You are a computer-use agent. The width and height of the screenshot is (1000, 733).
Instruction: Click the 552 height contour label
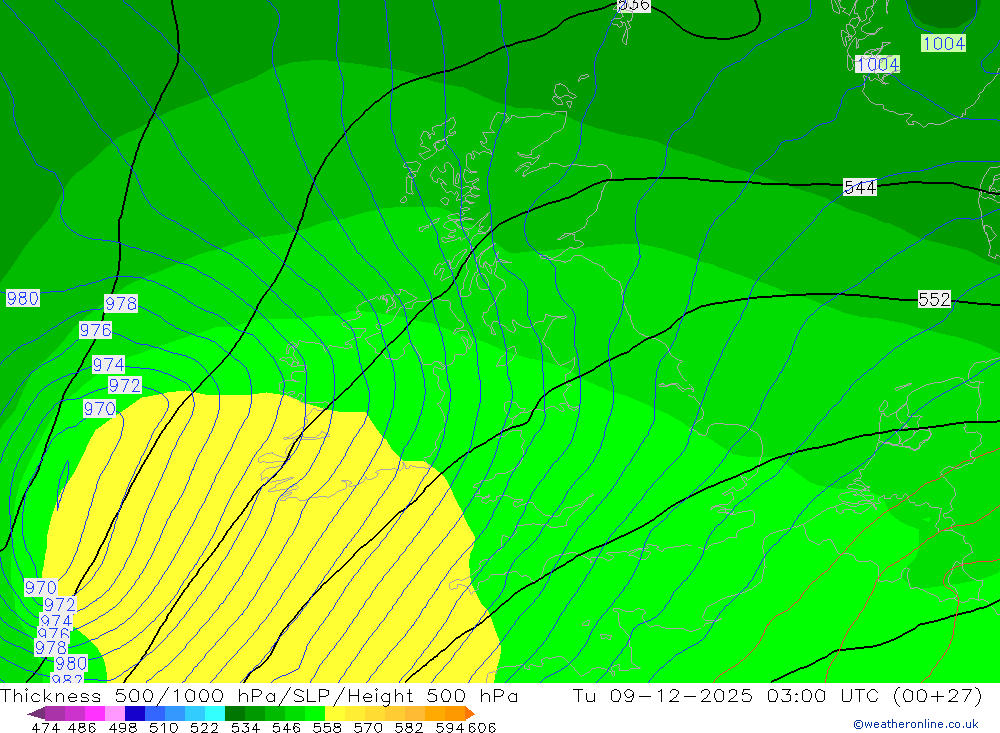[934, 299]
